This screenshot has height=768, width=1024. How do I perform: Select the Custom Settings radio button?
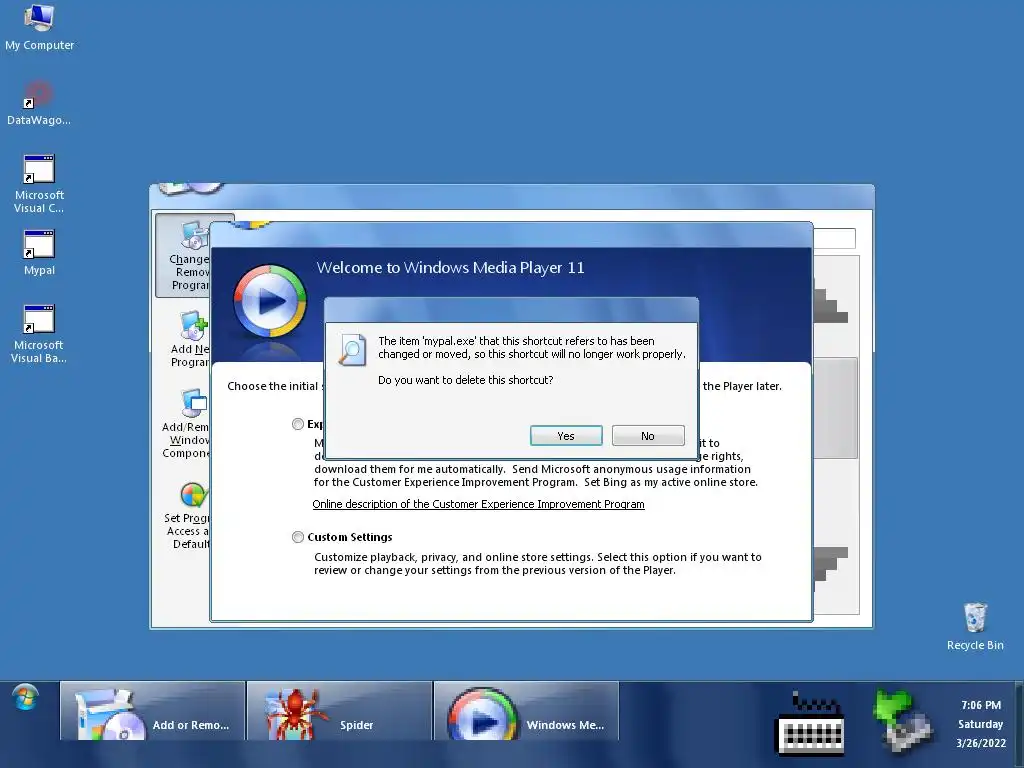click(x=298, y=537)
